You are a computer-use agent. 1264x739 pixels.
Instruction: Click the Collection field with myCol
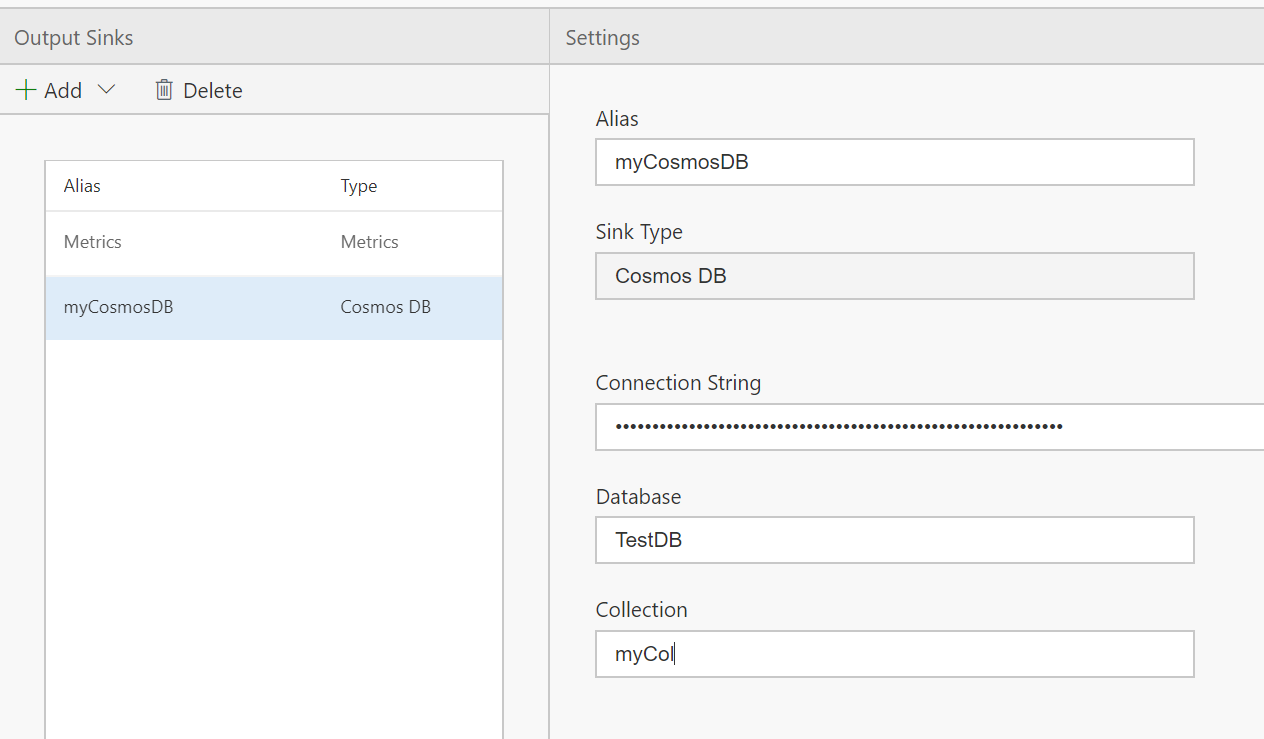coord(894,654)
